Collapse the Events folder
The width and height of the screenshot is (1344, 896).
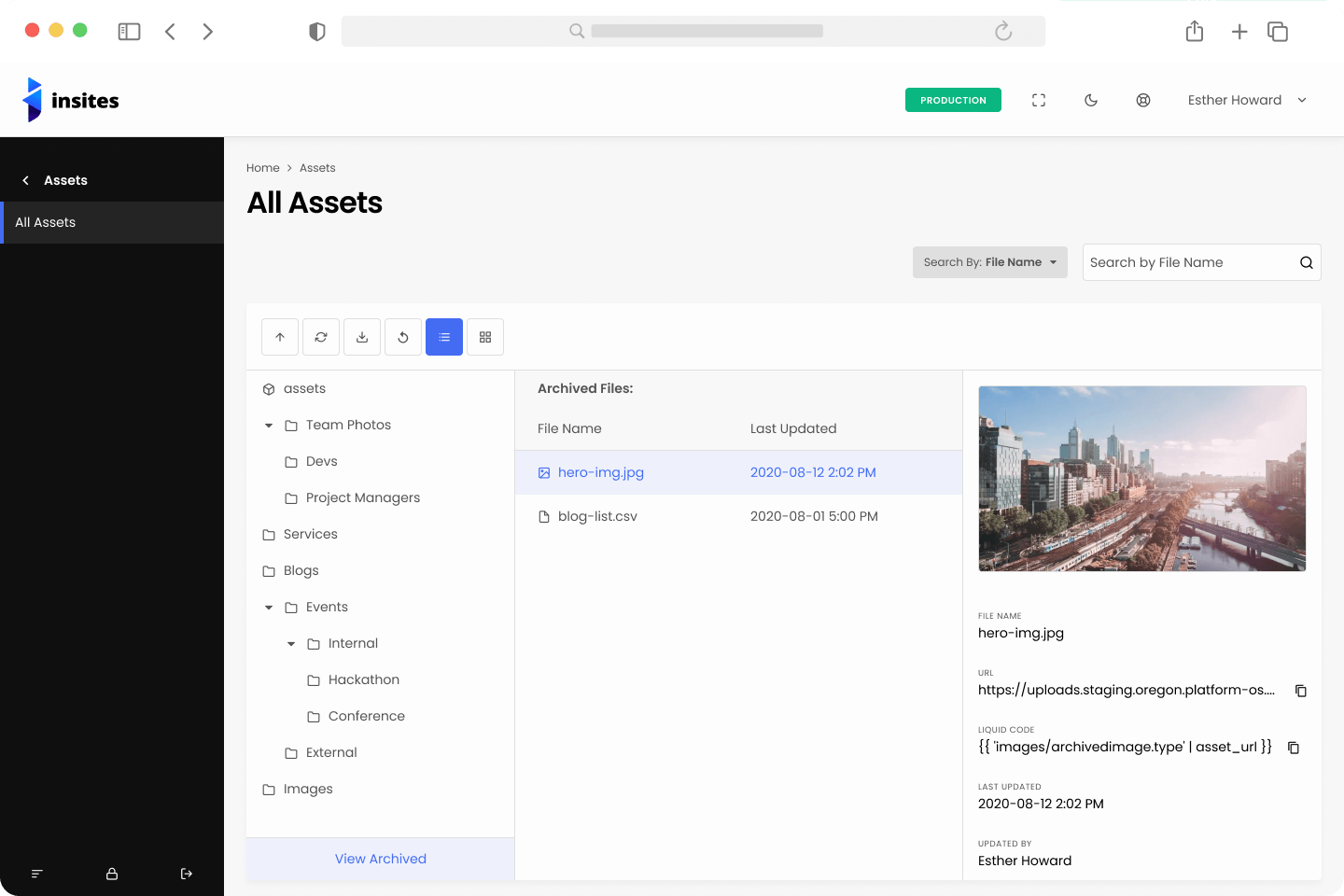[x=269, y=607]
